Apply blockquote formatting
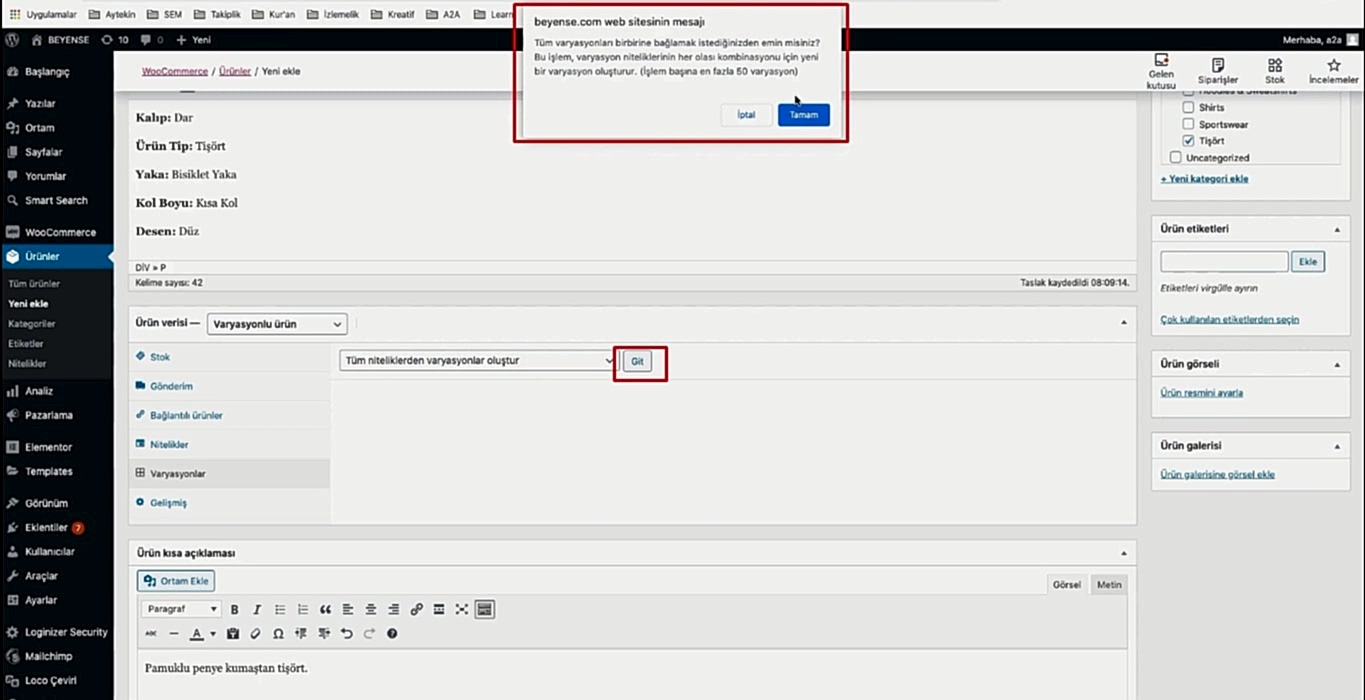Image resolution: width=1365 pixels, height=700 pixels. pyautogui.click(x=325, y=609)
